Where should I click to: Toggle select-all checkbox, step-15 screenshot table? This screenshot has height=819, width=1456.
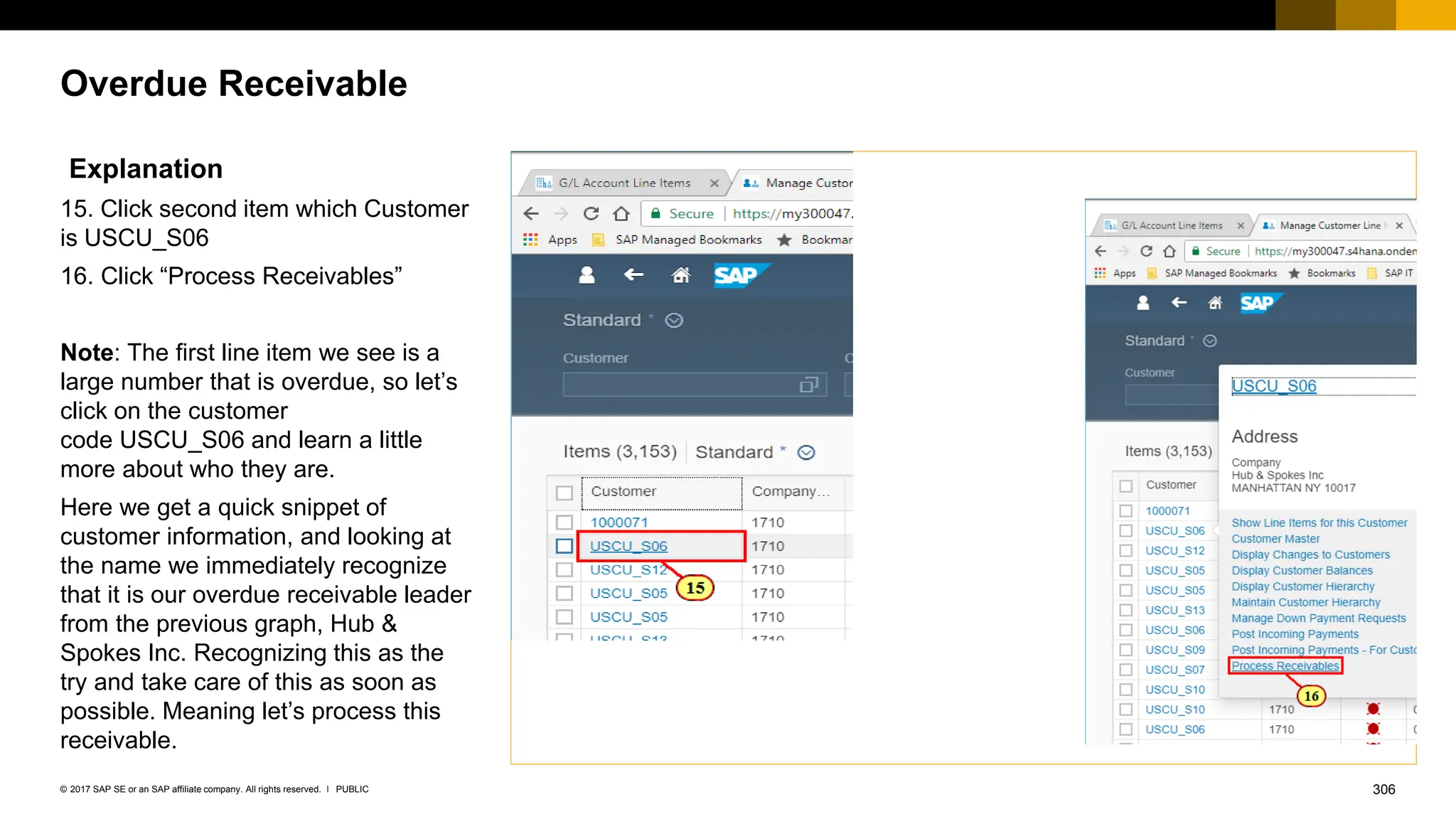point(564,493)
